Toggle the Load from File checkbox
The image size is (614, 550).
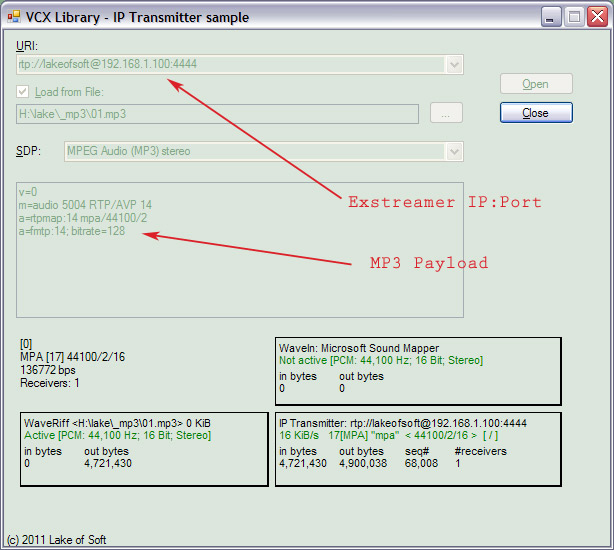pos(22,92)
